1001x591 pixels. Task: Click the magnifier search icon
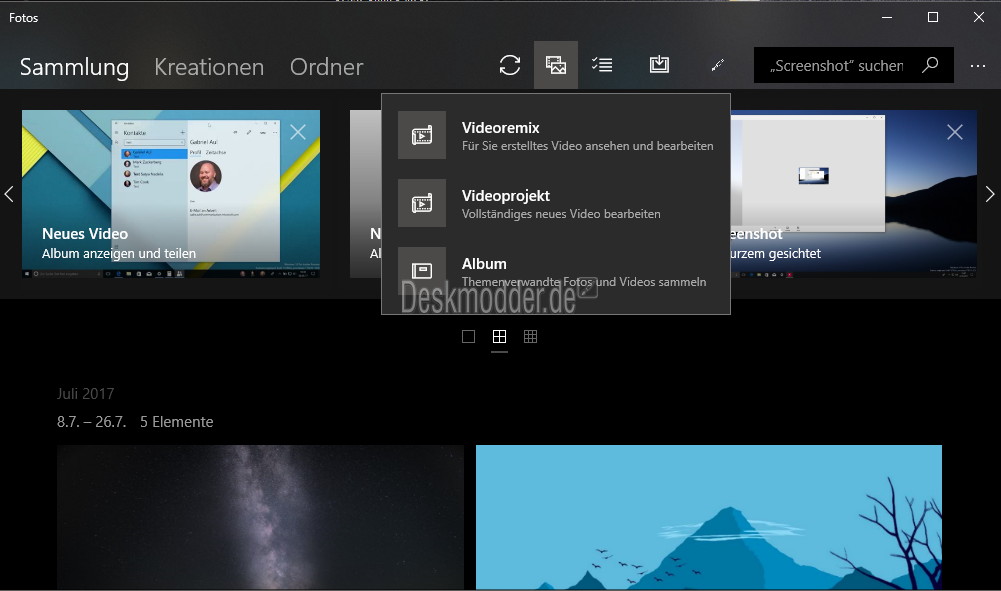click(930, 64)
